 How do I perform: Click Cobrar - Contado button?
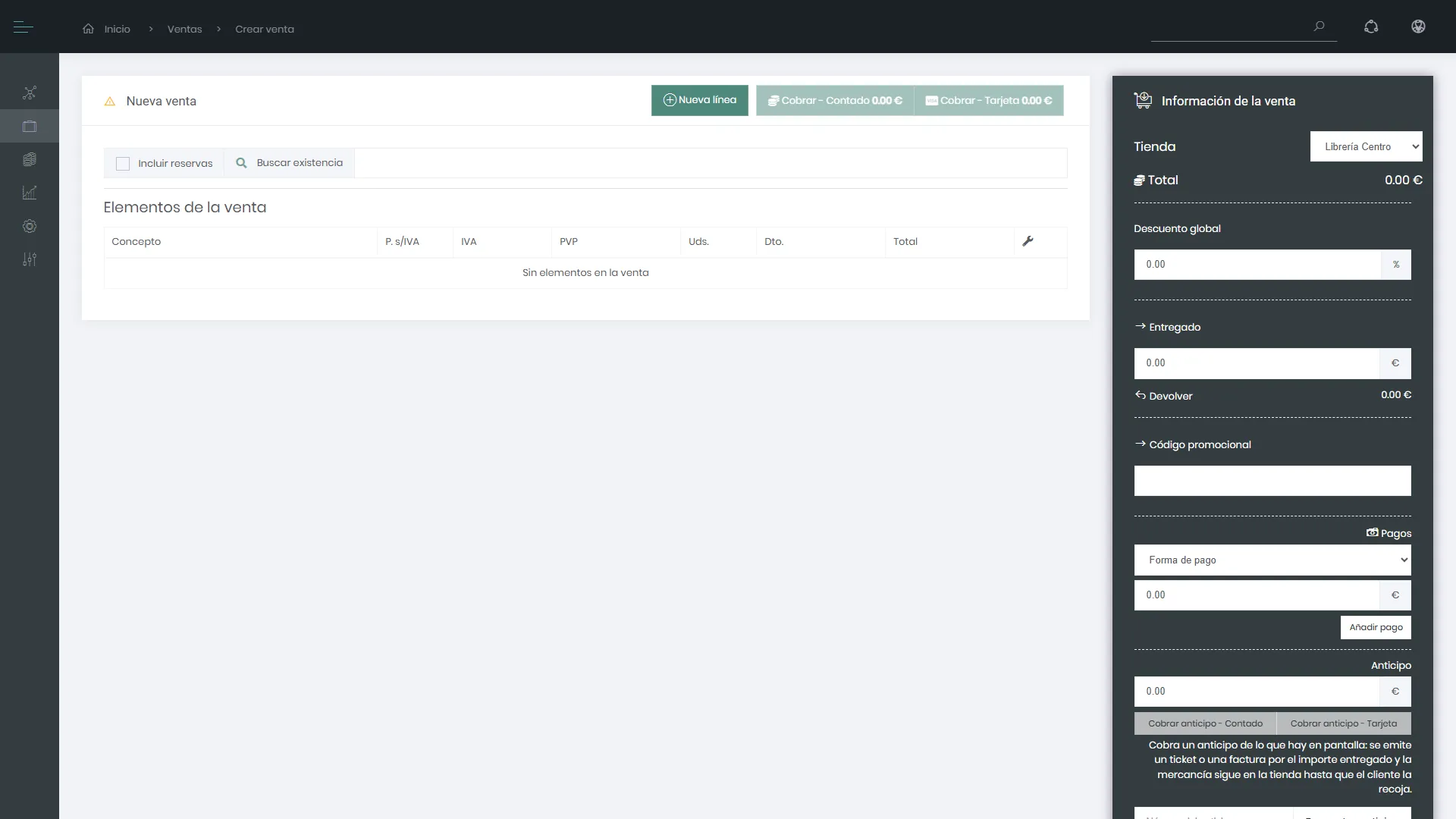click(x=835, y=100)
